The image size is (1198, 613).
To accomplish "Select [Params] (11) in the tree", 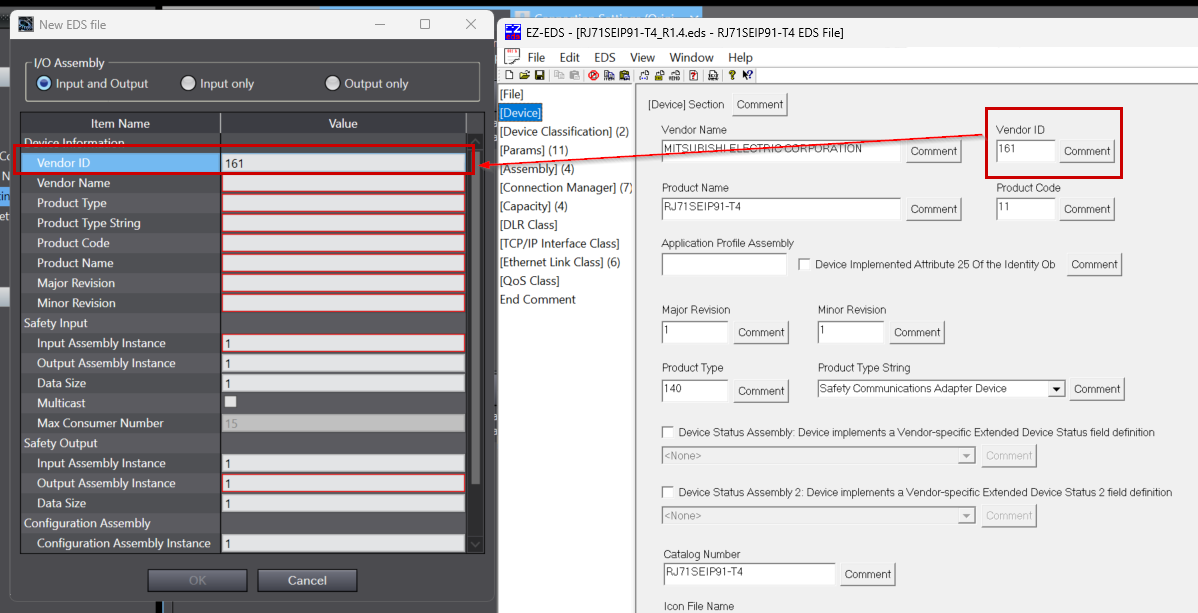I will [533, 150].
